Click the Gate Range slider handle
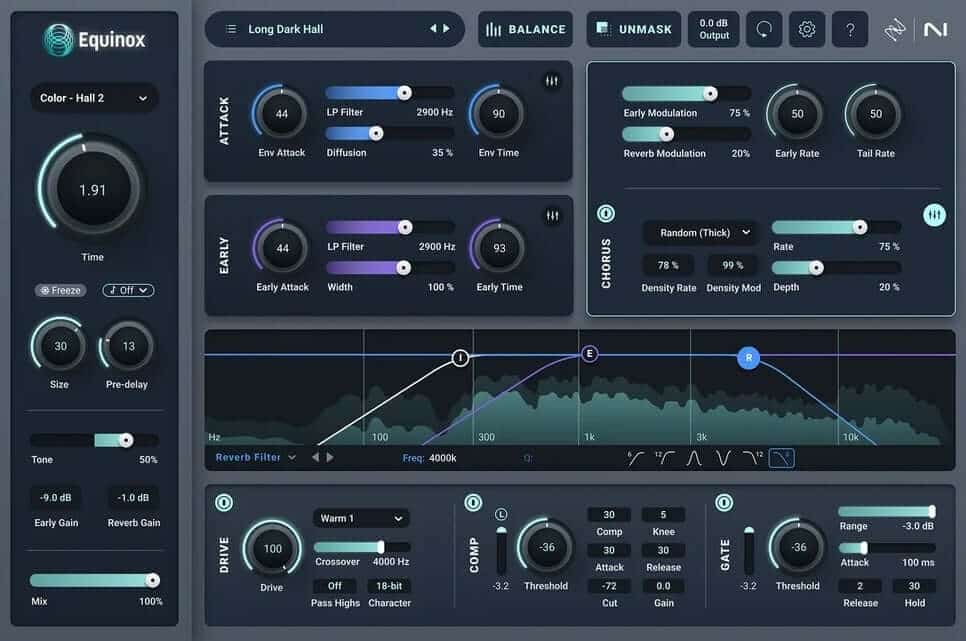 (x=932, y=512)
